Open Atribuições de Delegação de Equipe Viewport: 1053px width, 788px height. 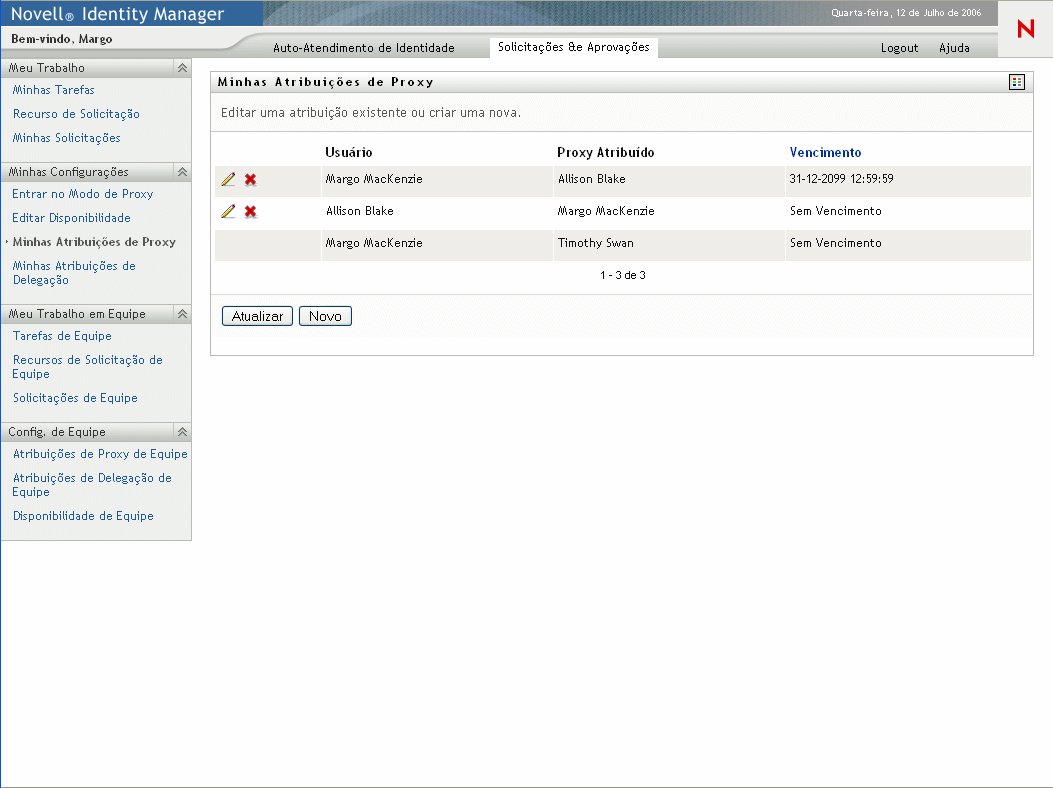pos(92,485)
